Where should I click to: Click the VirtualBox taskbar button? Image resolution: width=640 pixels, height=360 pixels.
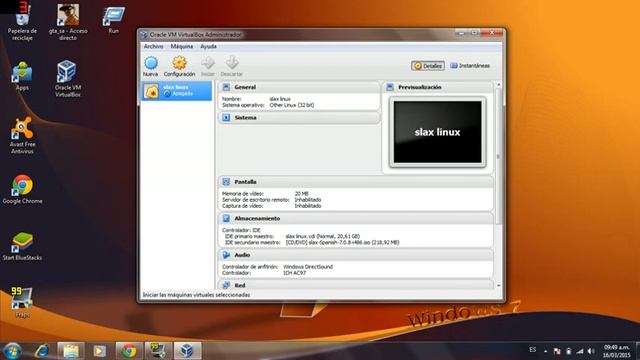(187, 351)
